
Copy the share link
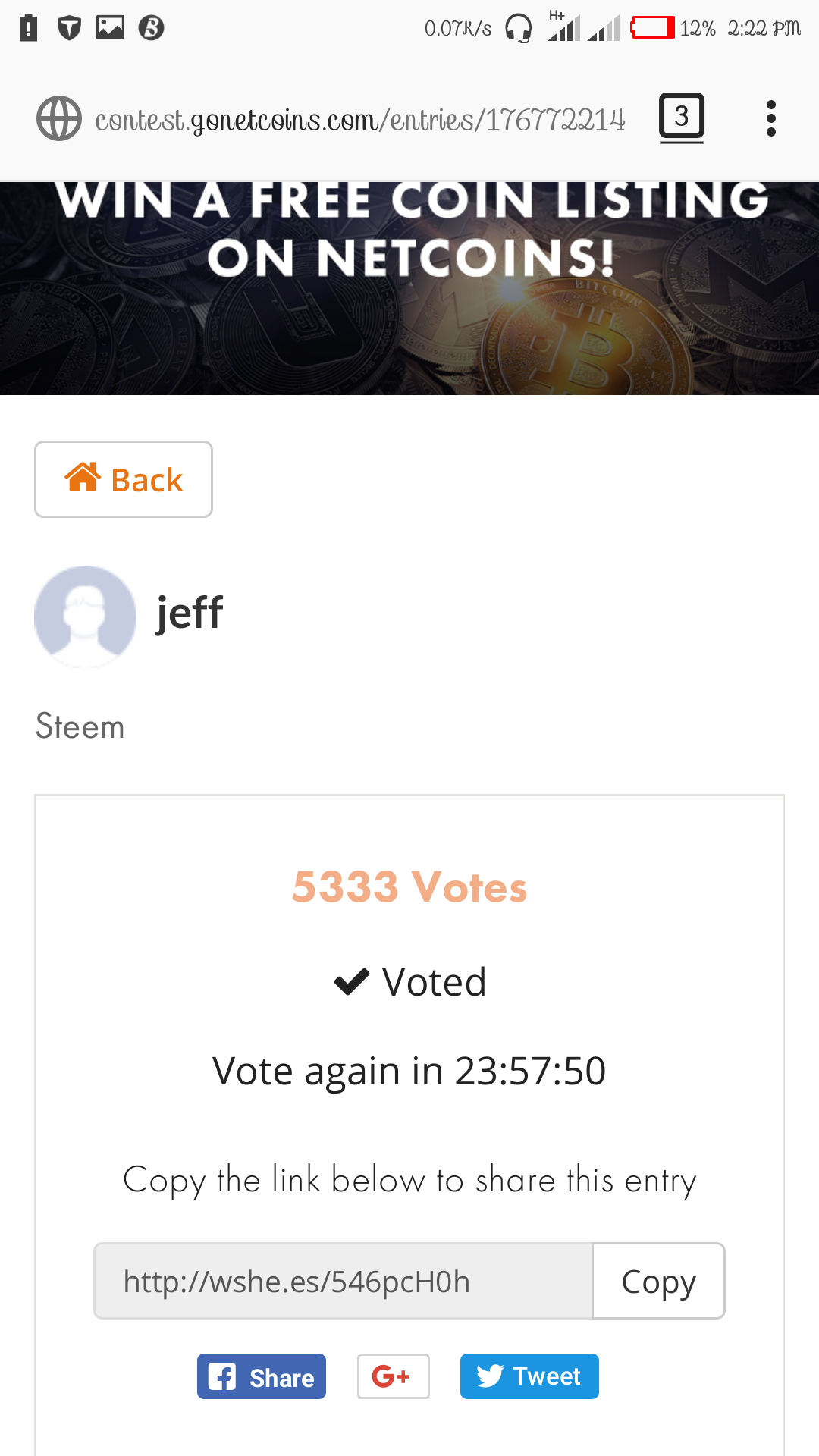pos(658,1281)
